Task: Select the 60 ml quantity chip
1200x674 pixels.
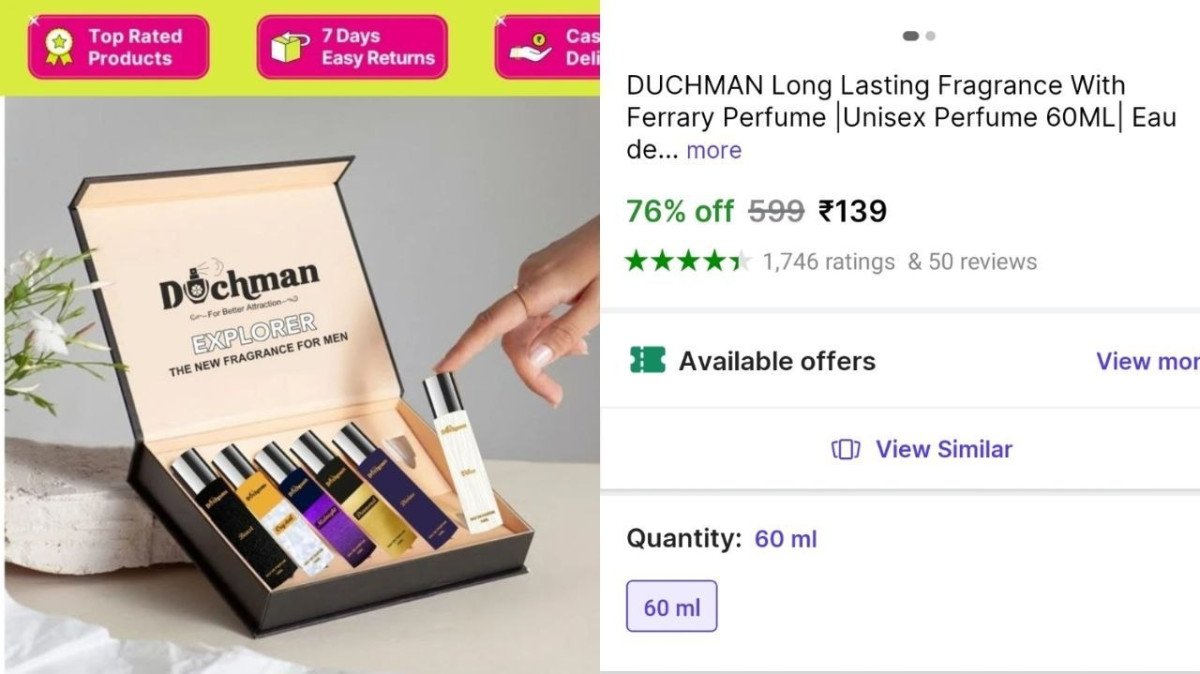Action: (671, 605)
